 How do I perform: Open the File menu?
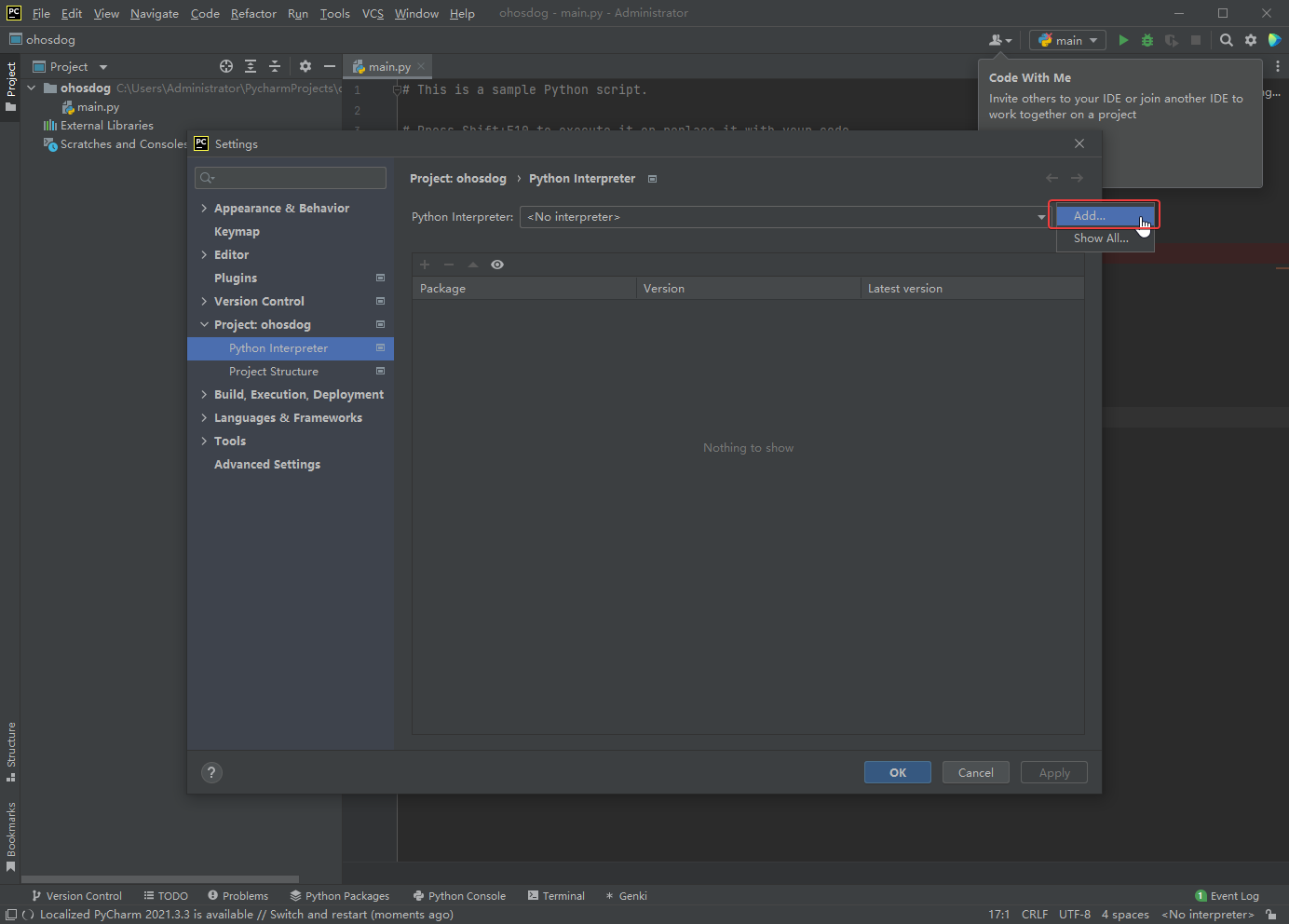click(x=41, y=13)
